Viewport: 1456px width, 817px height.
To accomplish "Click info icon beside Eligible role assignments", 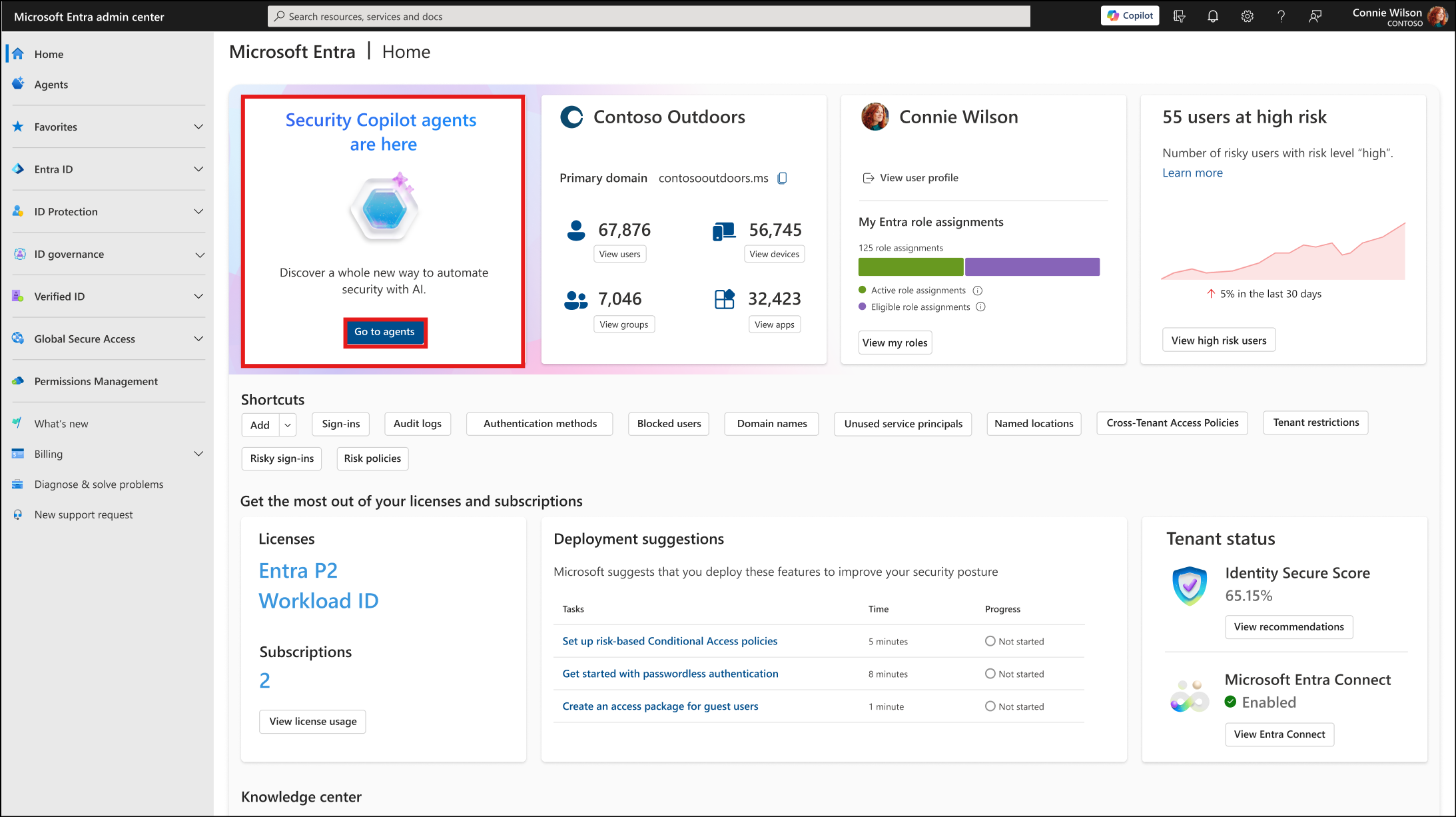I will click(x=980, y=307).
